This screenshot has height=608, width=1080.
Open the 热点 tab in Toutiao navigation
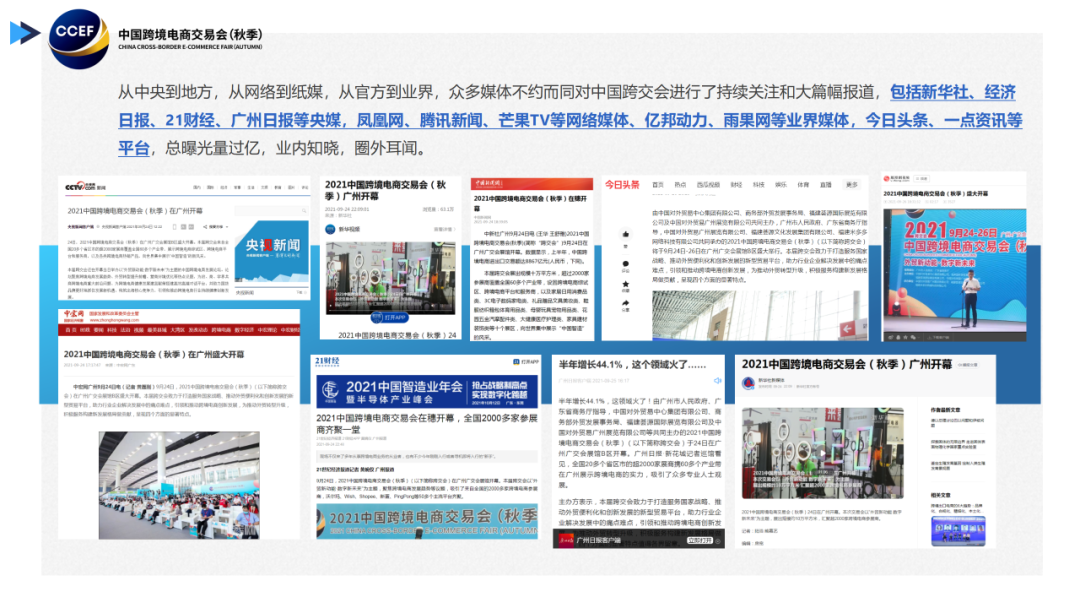pos(681,185)
